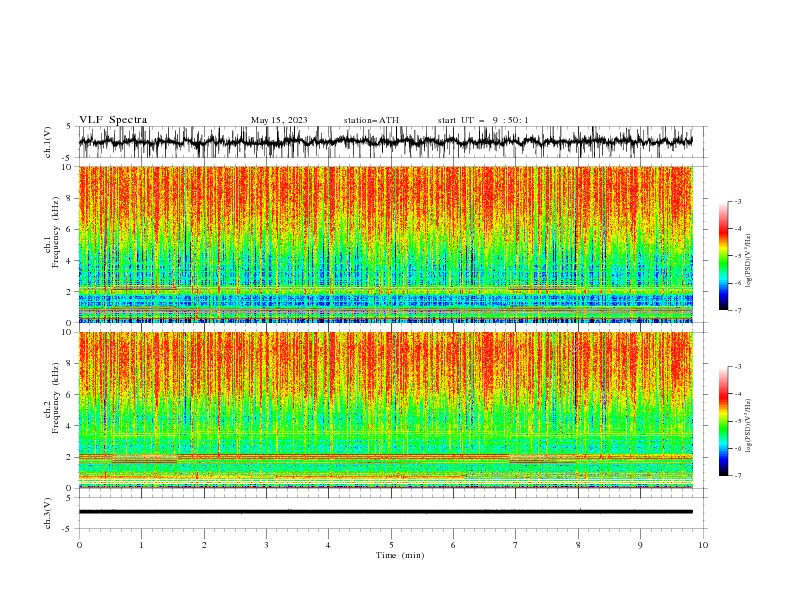Click the "start UT = 9 : 50: 1" text

(483, 120)
